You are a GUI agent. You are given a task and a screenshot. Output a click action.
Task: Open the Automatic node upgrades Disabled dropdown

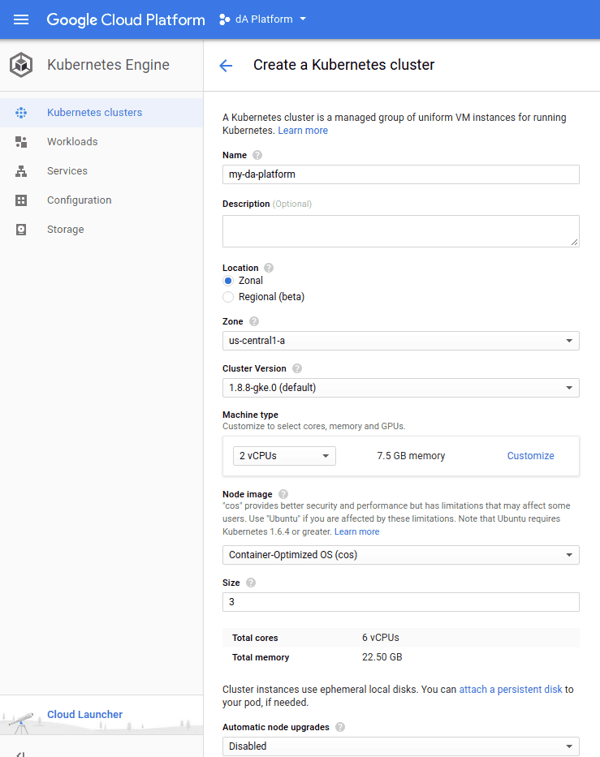point(401,746)
